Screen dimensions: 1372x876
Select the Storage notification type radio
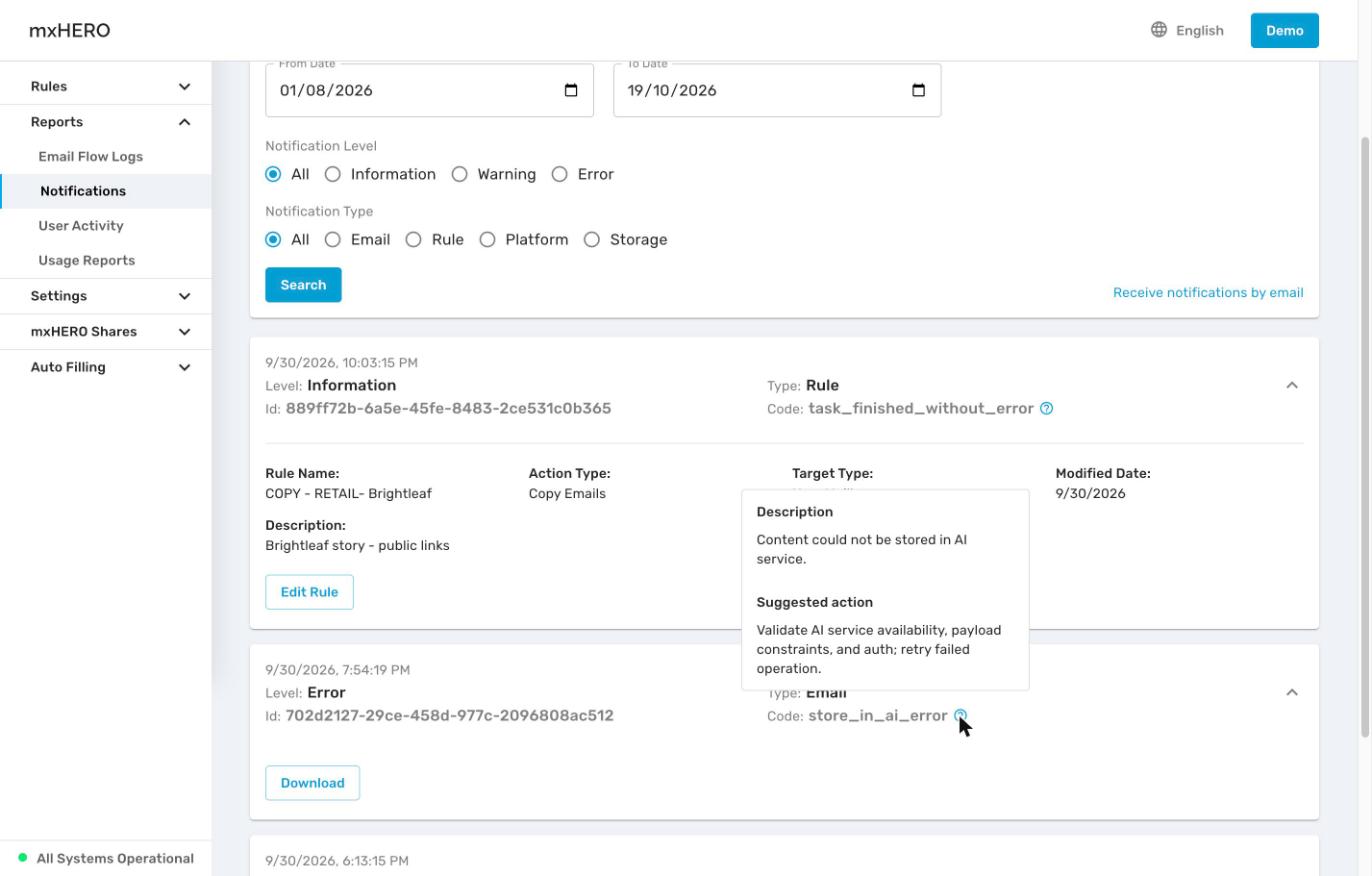click(592, 240)
